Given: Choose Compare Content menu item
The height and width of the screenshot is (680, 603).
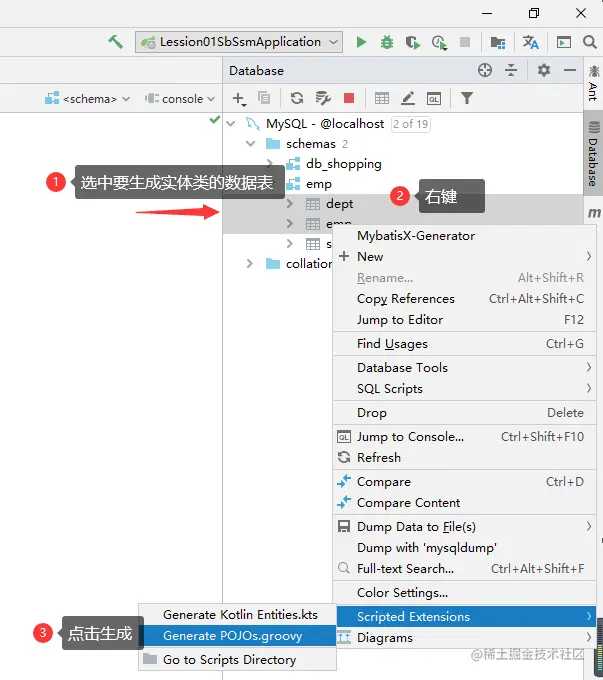Looking at the screenshot, I should click(x=464, y=503).
